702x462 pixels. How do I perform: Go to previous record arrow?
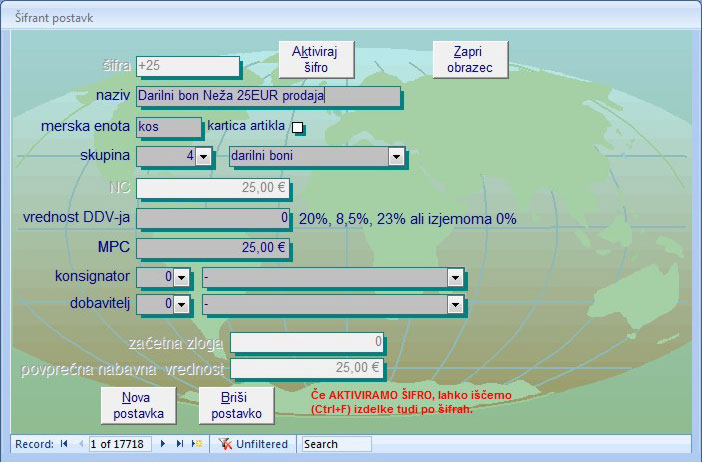coord(81,444)
